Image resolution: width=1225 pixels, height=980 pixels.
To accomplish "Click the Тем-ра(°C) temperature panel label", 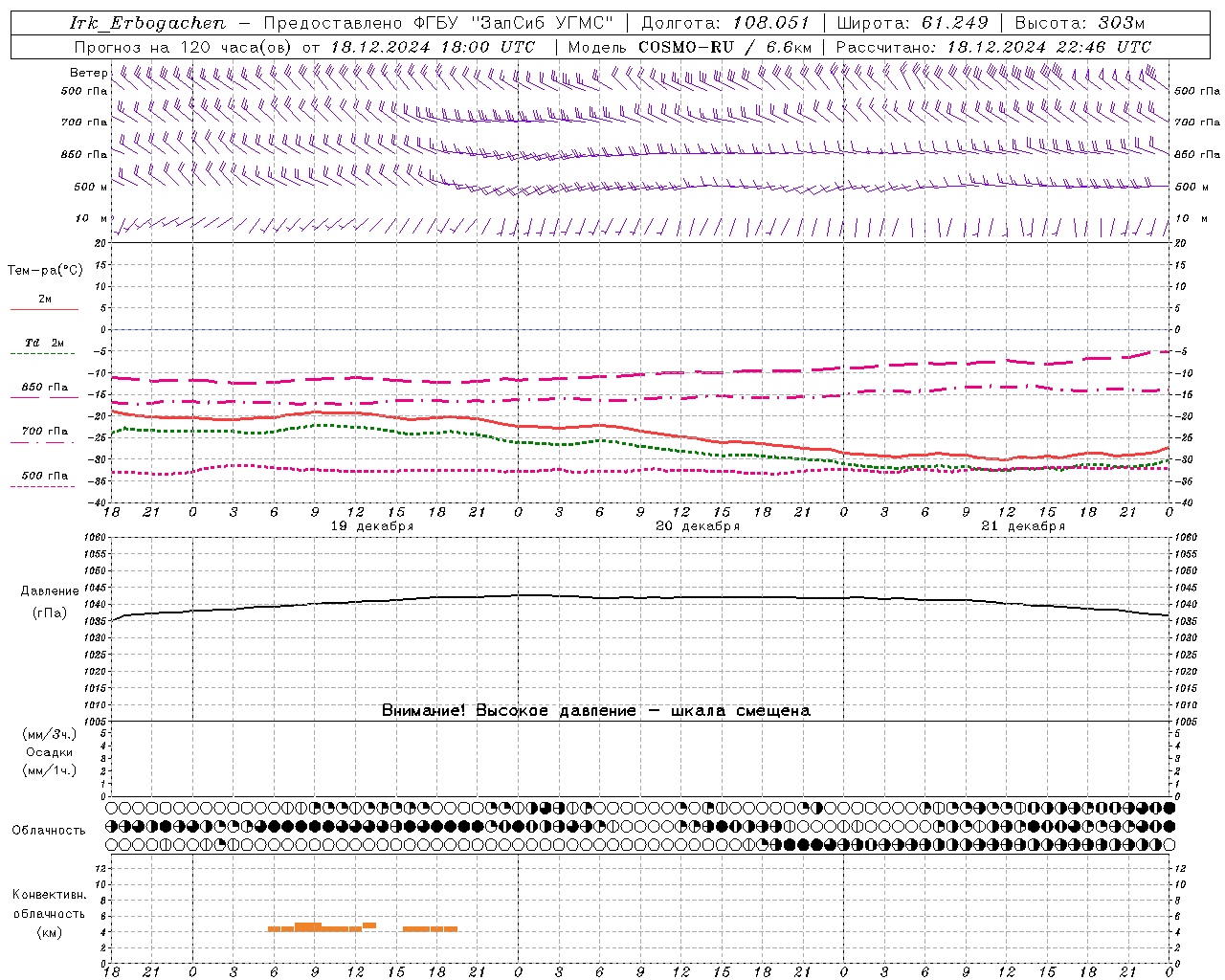I will pyautogui.click(x=45, y=271).
